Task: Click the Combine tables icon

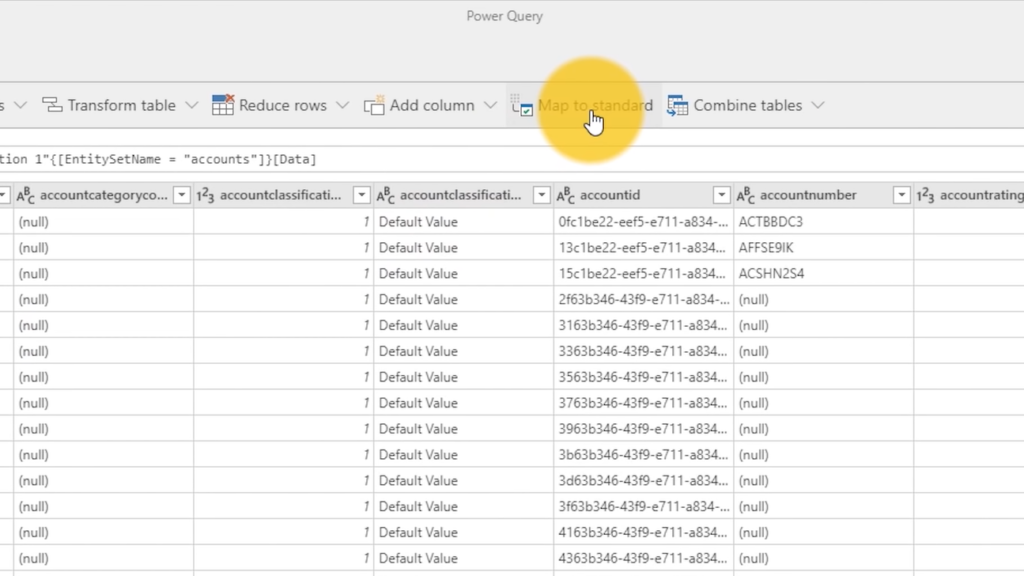Action: point(678,105)
